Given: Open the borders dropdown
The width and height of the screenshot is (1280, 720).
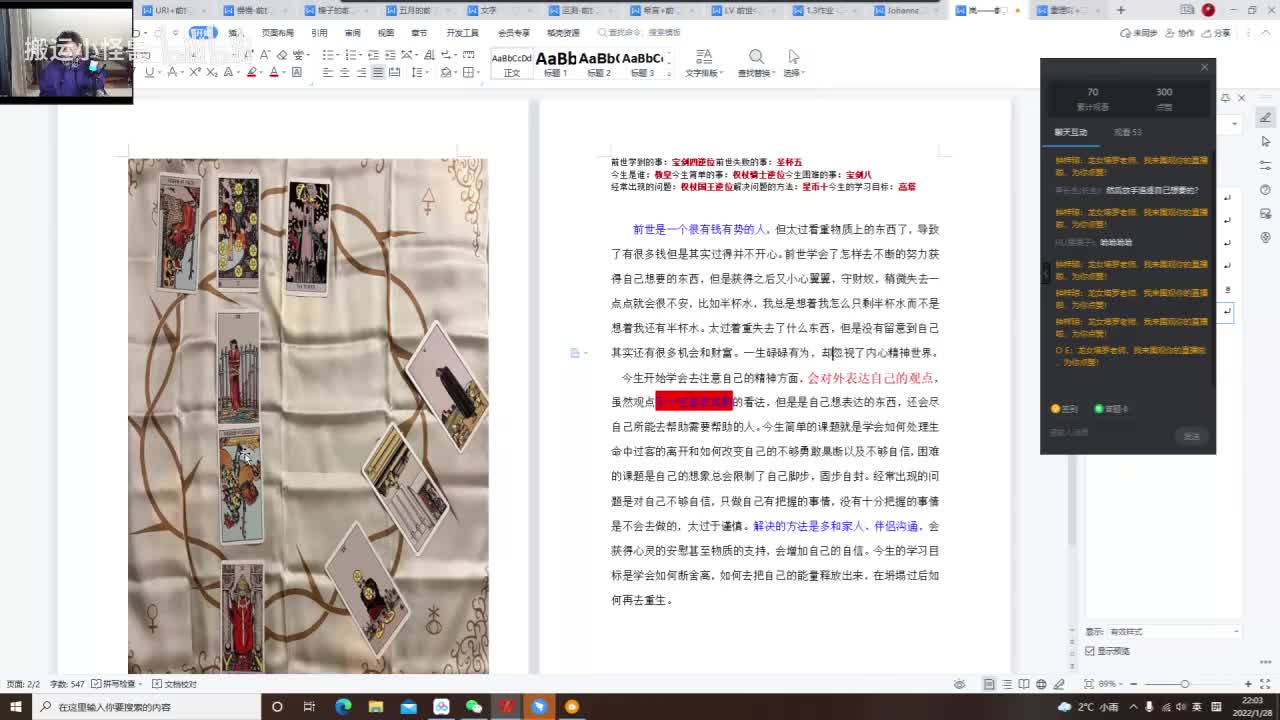Looking at the screenshot, I should tap(470, 72).
